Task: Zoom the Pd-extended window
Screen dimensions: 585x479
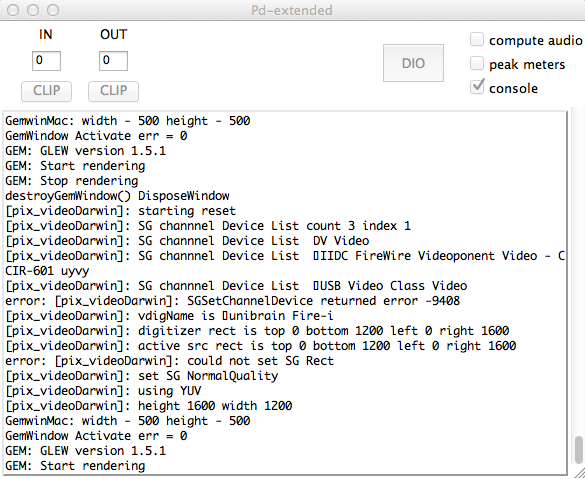Action: click(53, 10)
